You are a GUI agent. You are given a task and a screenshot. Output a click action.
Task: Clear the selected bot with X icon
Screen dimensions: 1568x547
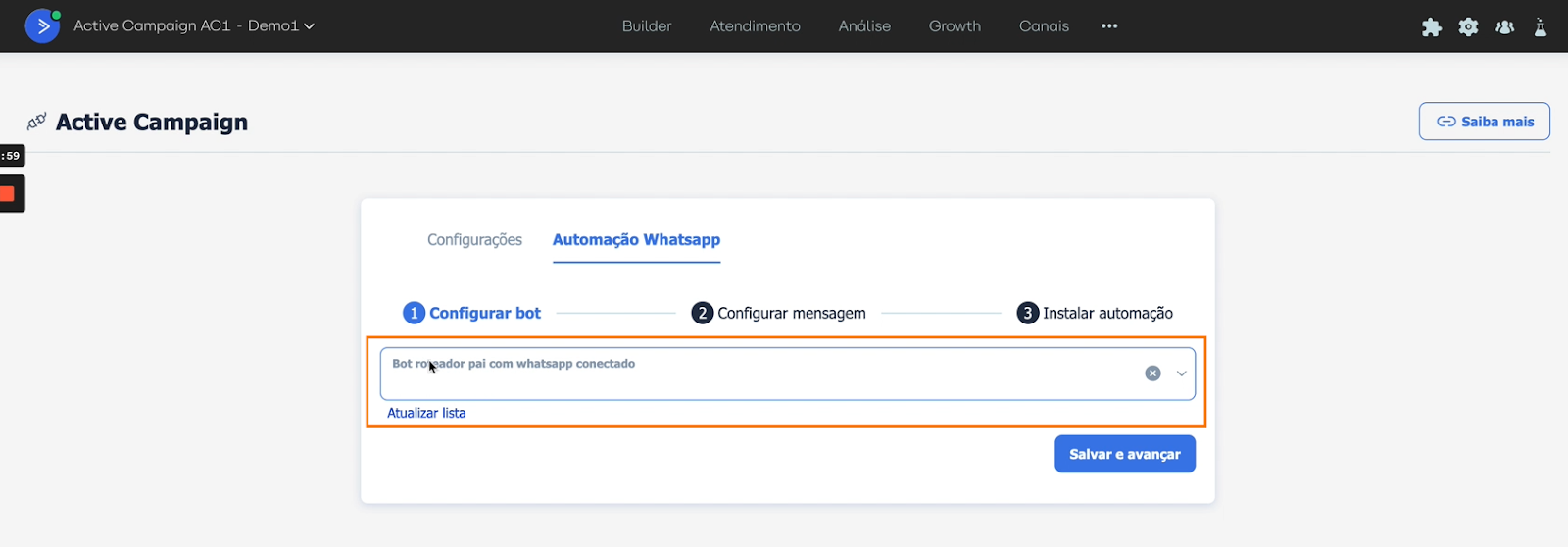1153,373
